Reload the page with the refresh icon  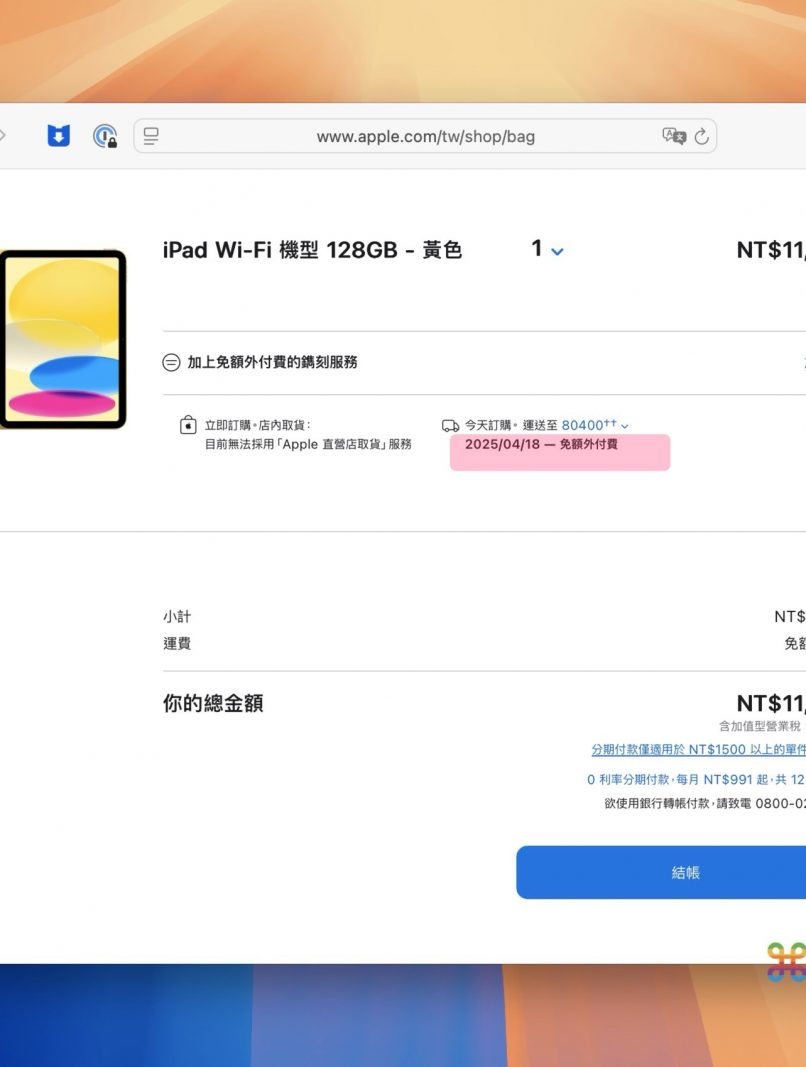[702, 136]
